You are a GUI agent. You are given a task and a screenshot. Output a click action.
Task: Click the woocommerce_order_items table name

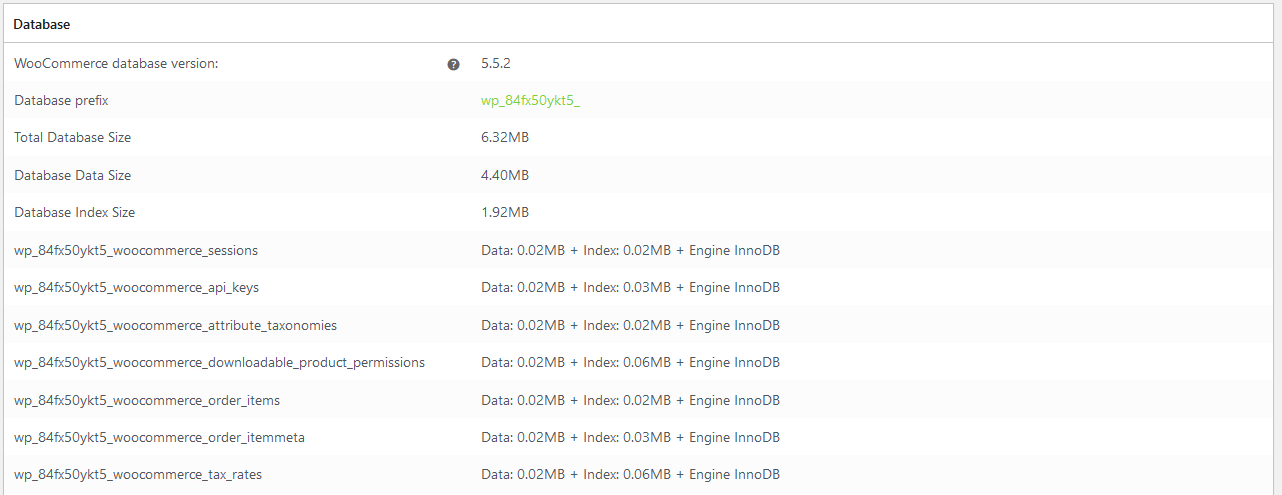(147, 400)
